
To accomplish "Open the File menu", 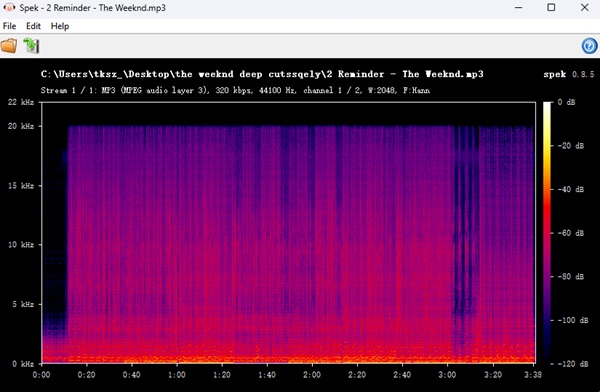I will pyautogui.click(x=9, y=26).
